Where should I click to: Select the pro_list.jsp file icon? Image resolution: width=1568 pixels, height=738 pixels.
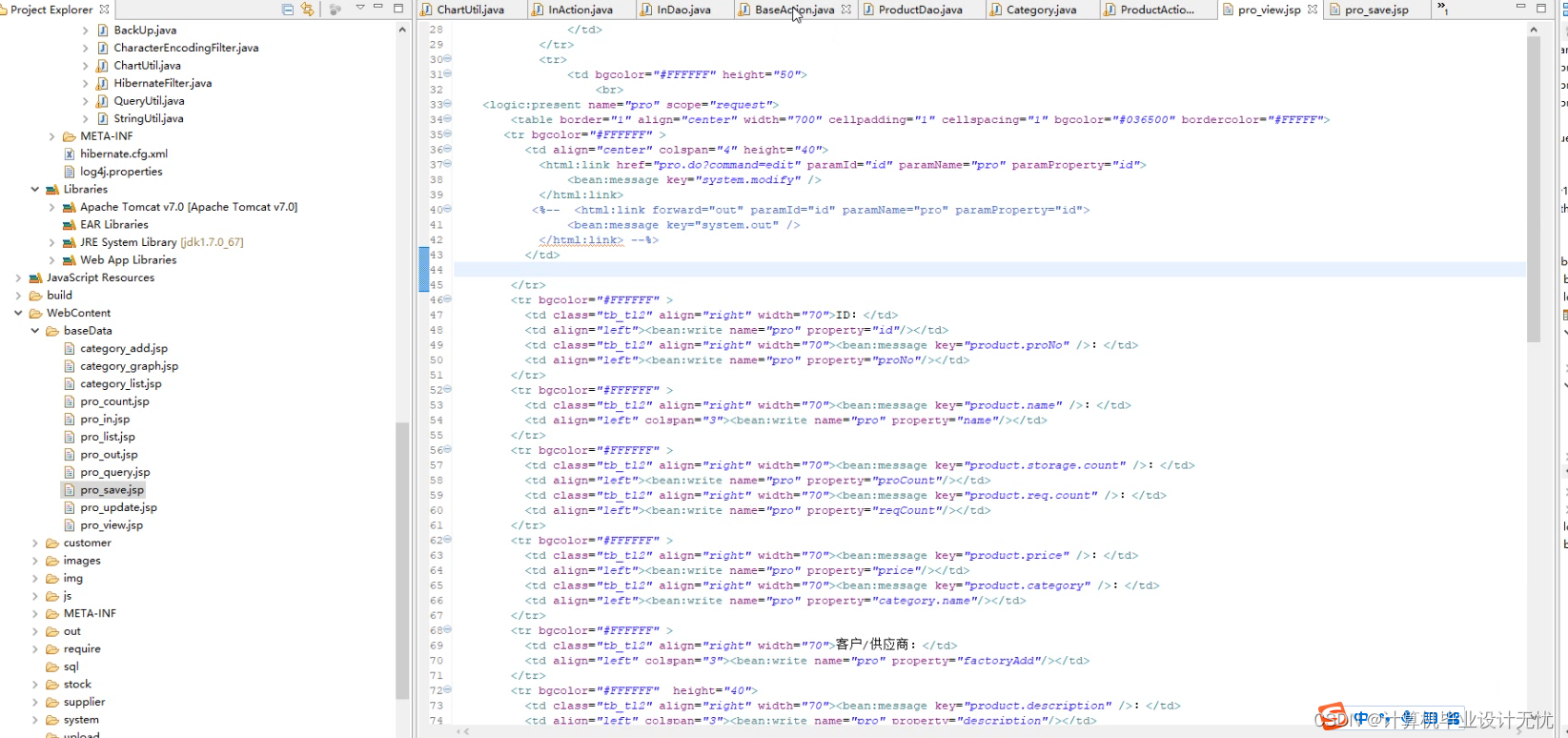69,437
